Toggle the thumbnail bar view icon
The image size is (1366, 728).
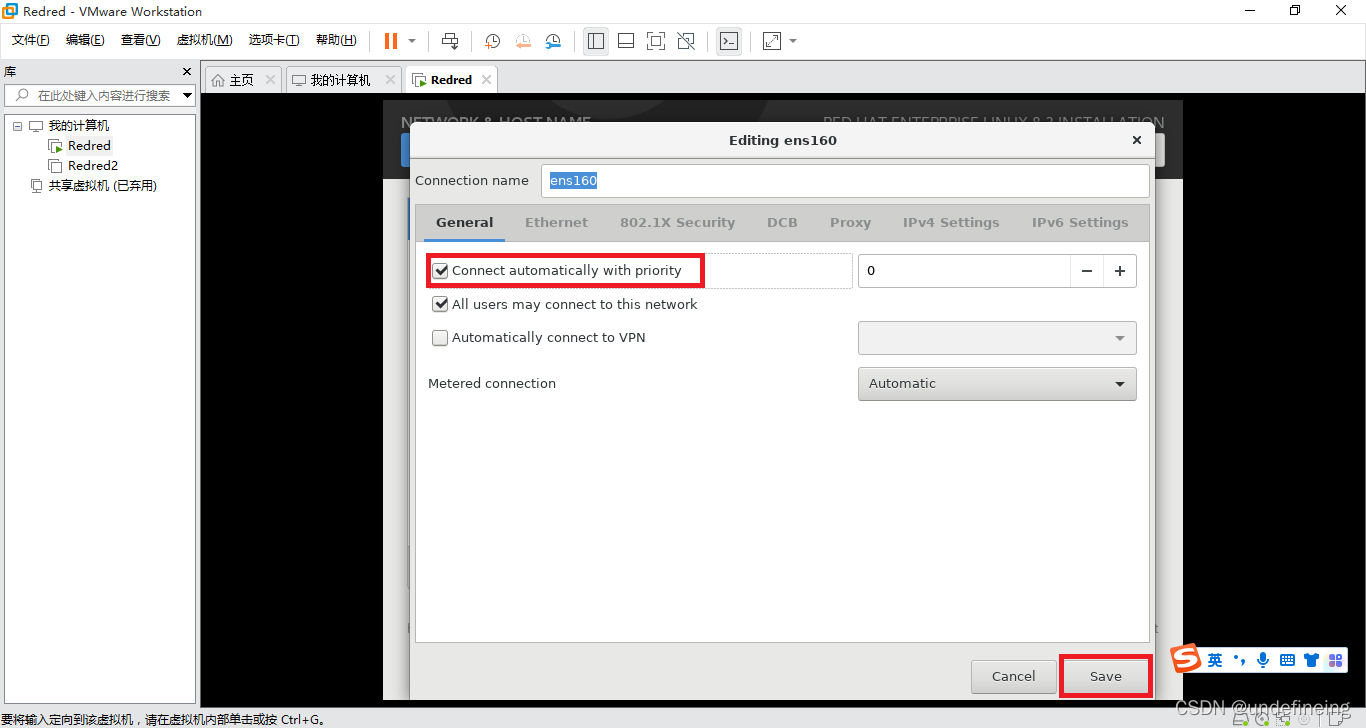626,41
